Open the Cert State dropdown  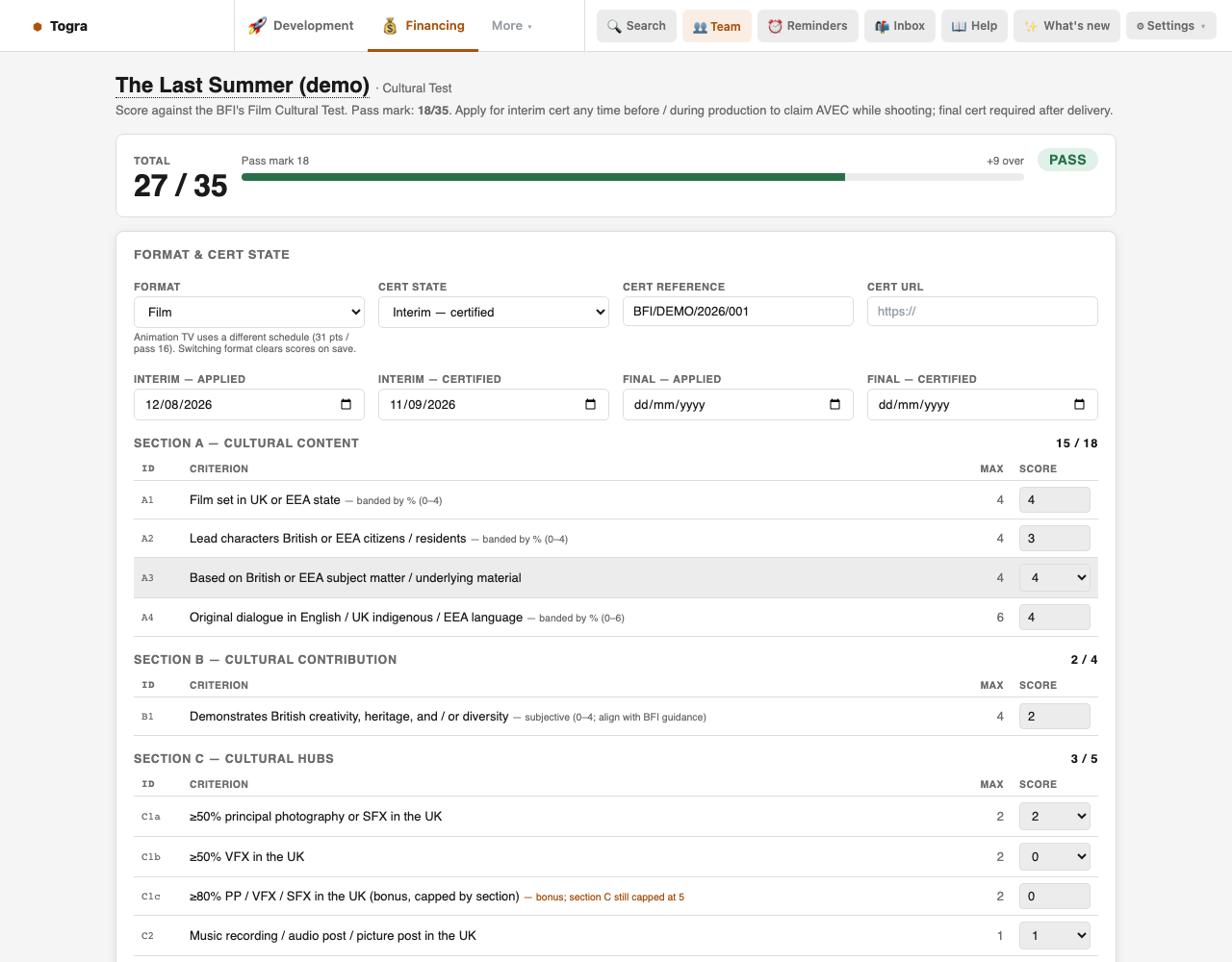pyautogui.click(x=494, y=312)
